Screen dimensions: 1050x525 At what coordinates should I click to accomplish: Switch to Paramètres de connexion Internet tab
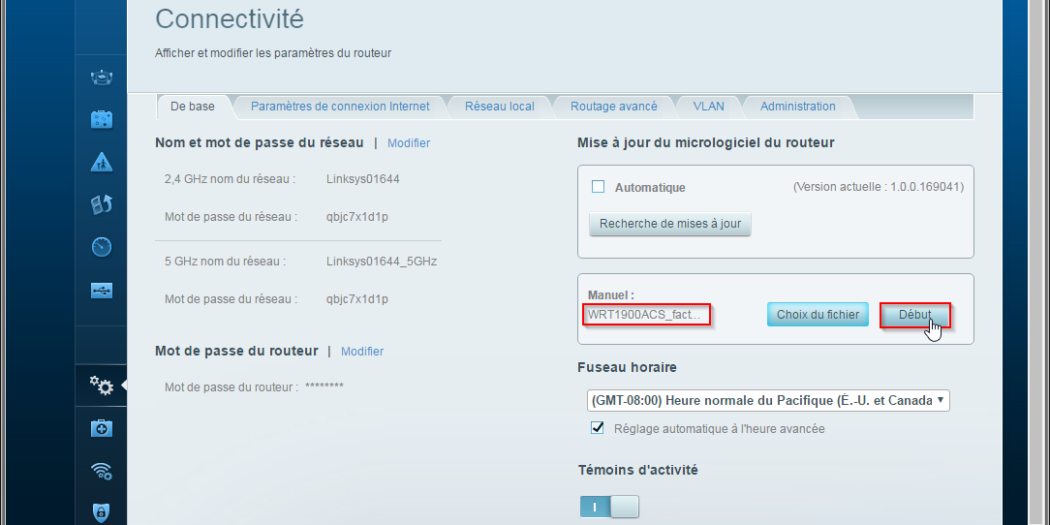[340, 106]
